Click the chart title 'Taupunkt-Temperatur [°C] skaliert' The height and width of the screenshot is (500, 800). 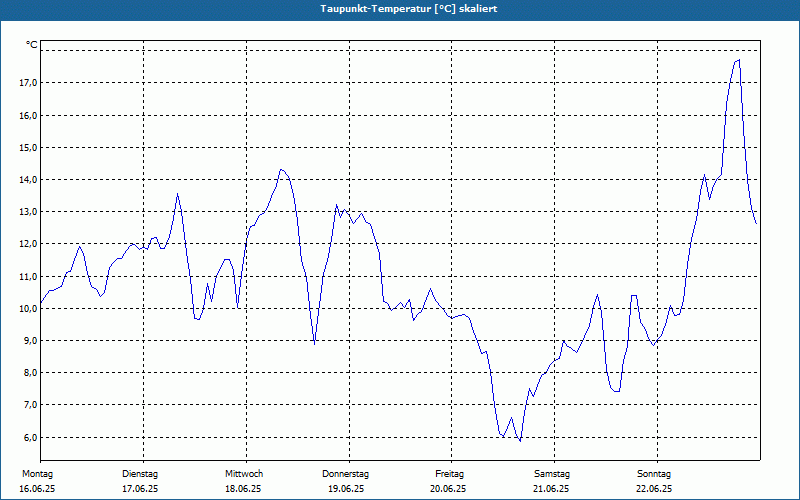(409, 9)
